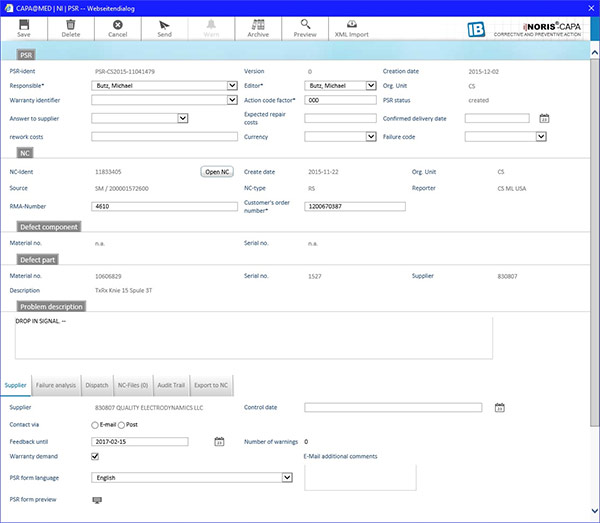Click the Confirmed delivery date field

coord(497,118)
